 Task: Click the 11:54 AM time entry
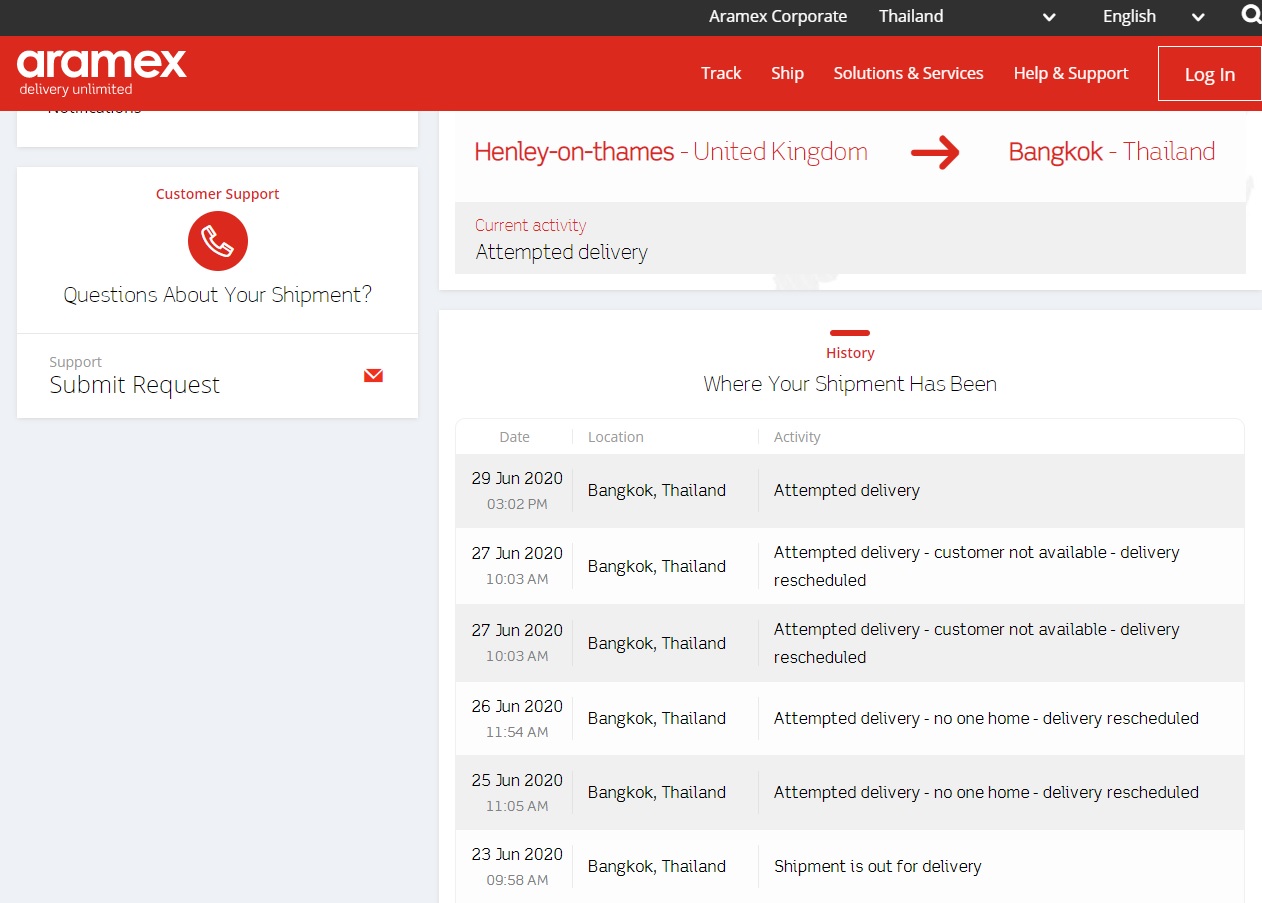click(517, 732)
